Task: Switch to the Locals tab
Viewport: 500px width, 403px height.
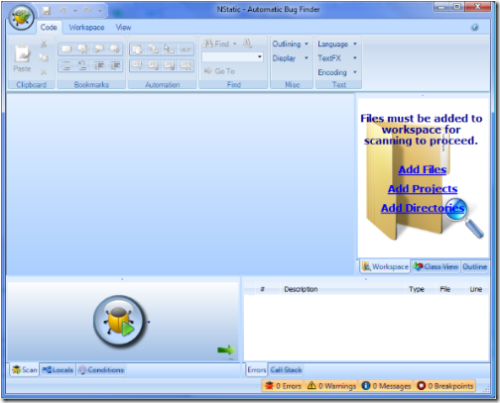Action: pyautogui.click(x=58, y=370)
